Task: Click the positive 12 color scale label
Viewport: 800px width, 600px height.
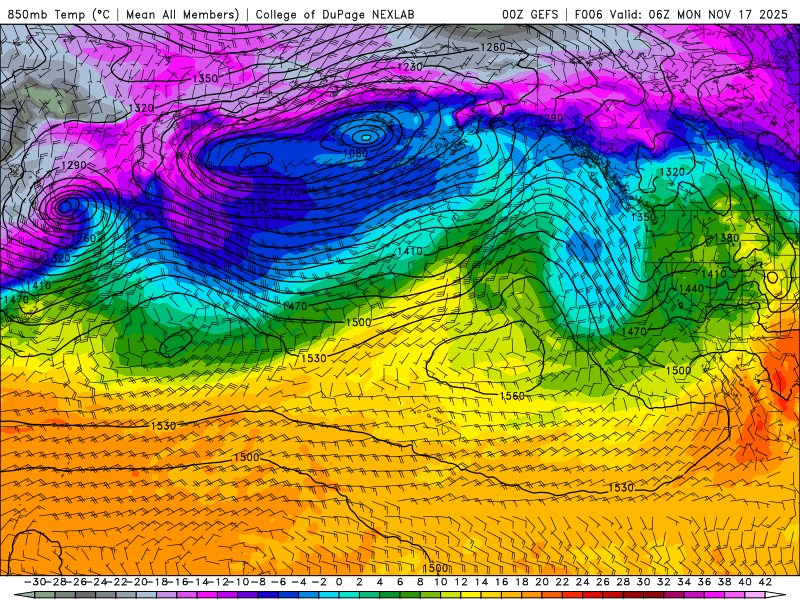Action: pos(461,582)
